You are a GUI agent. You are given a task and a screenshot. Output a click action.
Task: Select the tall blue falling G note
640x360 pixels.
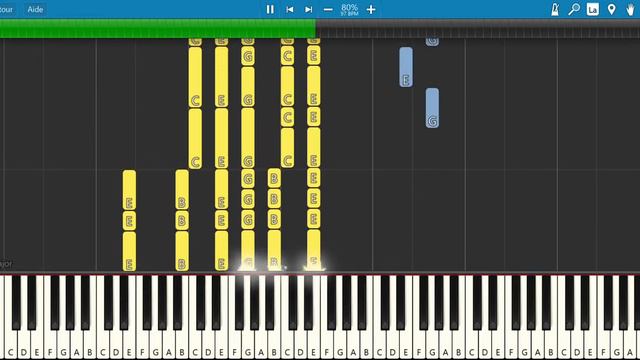coord(432,108)
